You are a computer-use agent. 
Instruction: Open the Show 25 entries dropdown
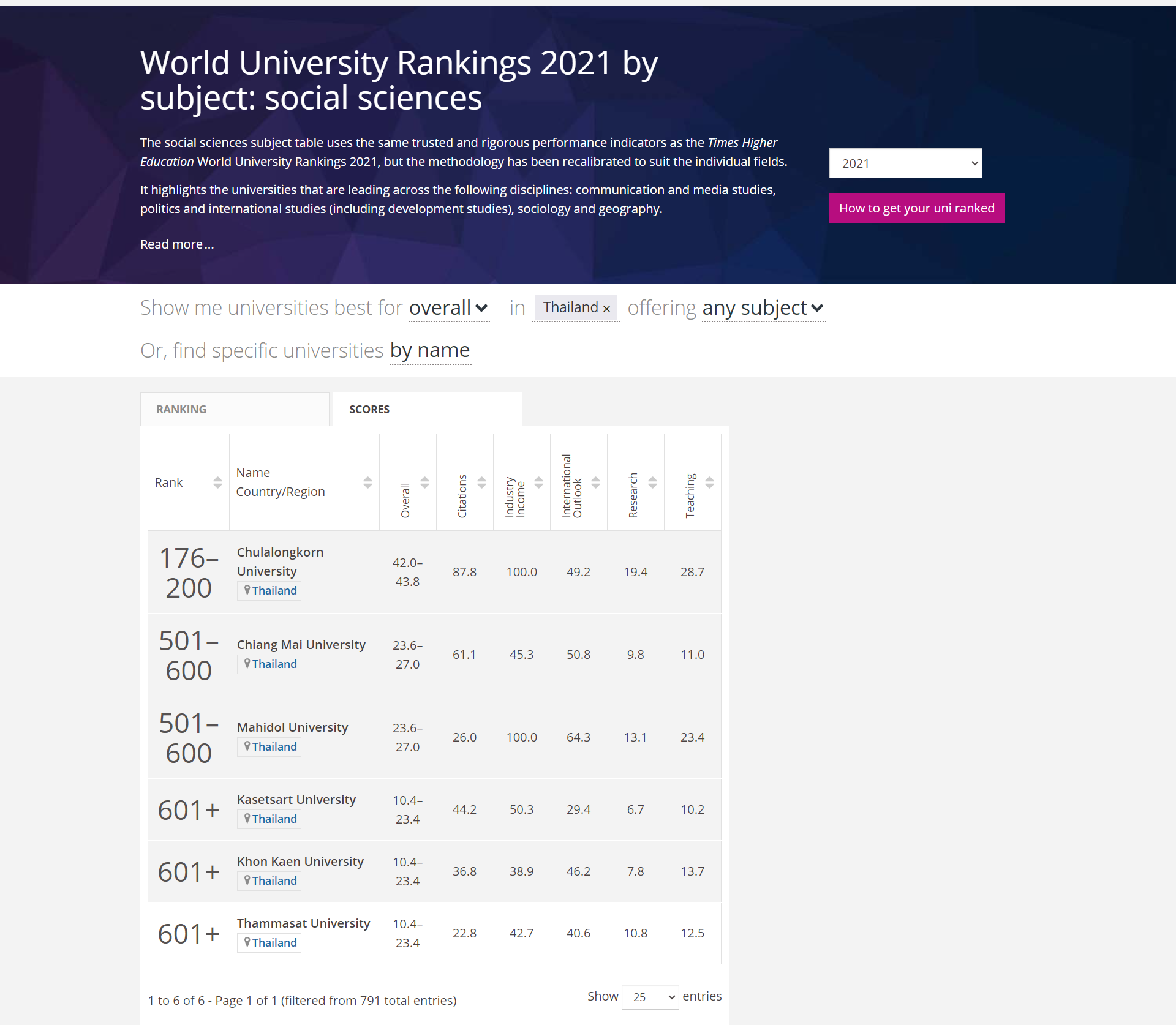click(650, 997)
